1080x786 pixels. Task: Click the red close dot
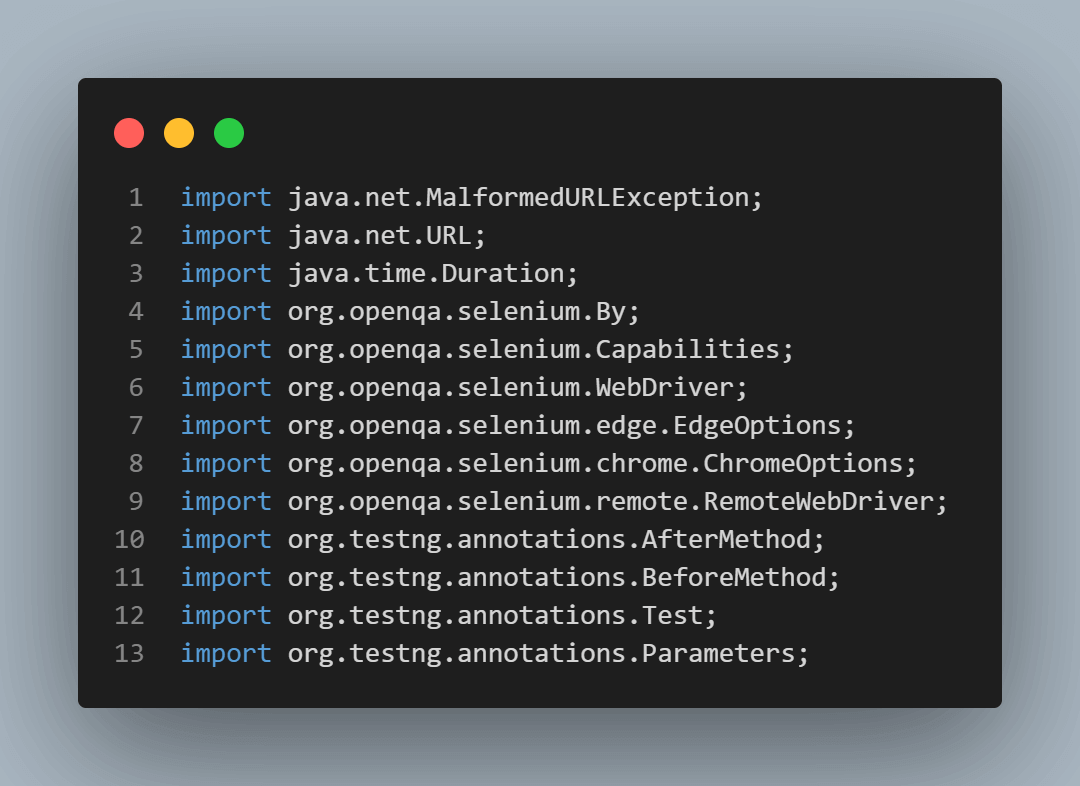tap(129, 133)
